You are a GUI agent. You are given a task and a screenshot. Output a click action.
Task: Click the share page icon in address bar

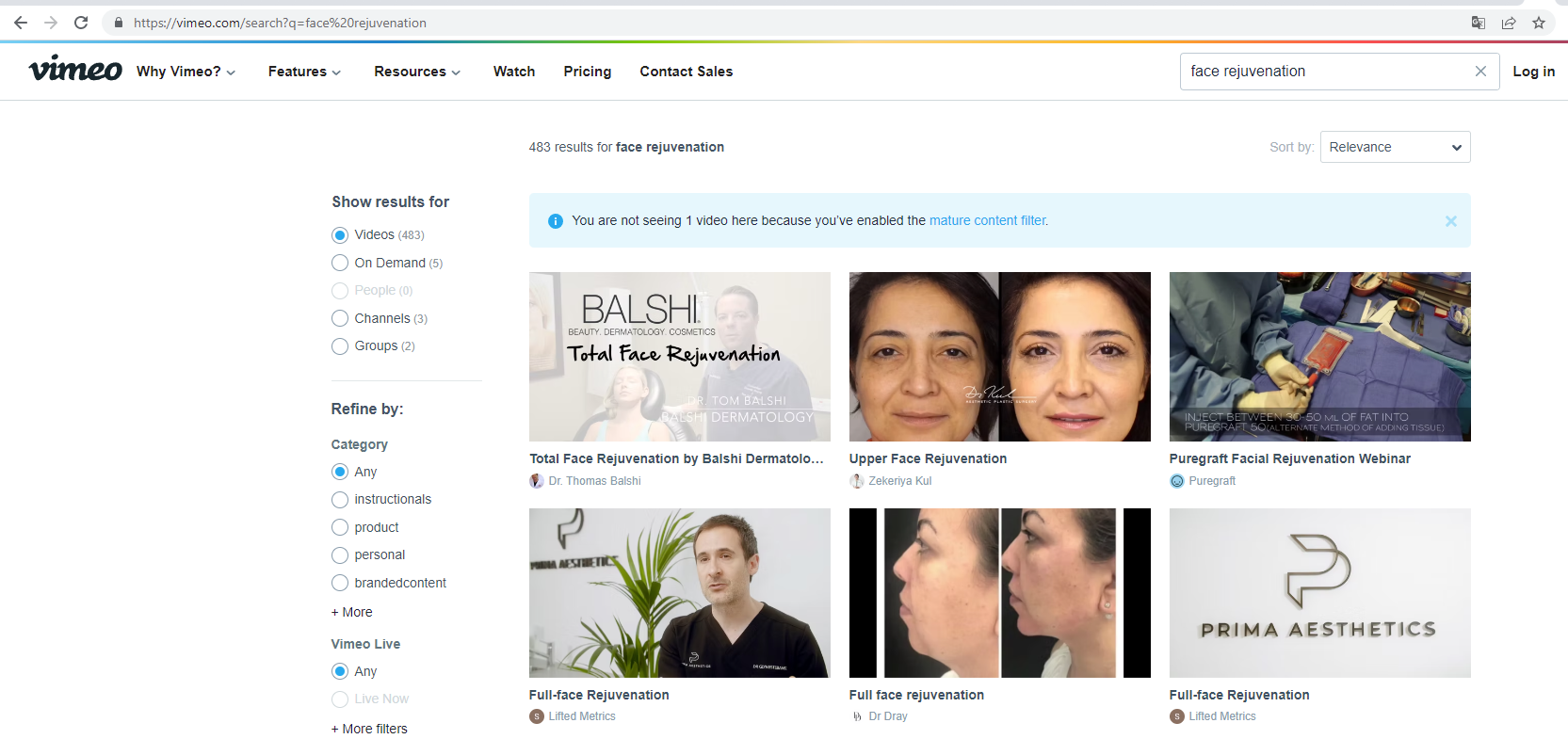[1509, 23]
